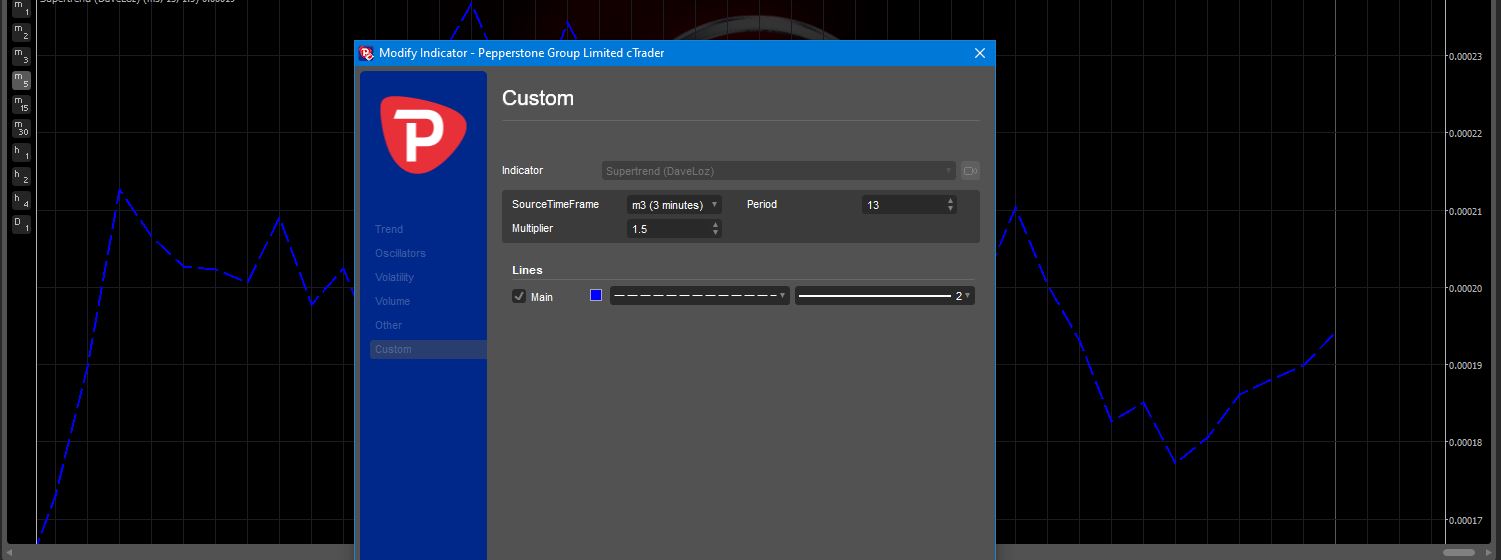
Task: Increase the Period value with up arrow
Action: pos(950,201)
